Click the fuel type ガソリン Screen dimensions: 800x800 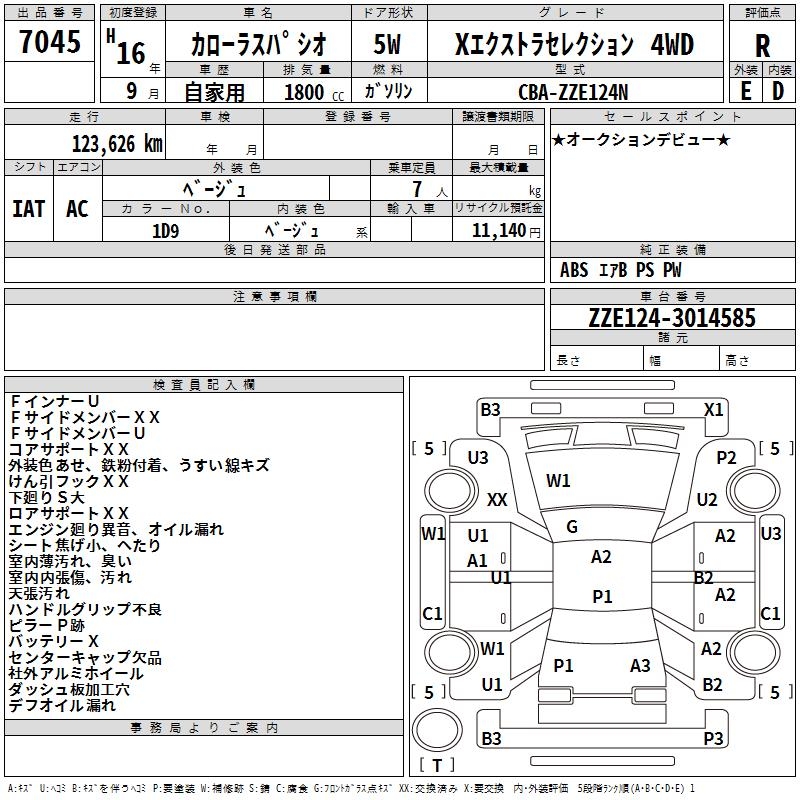pos(388,91)
